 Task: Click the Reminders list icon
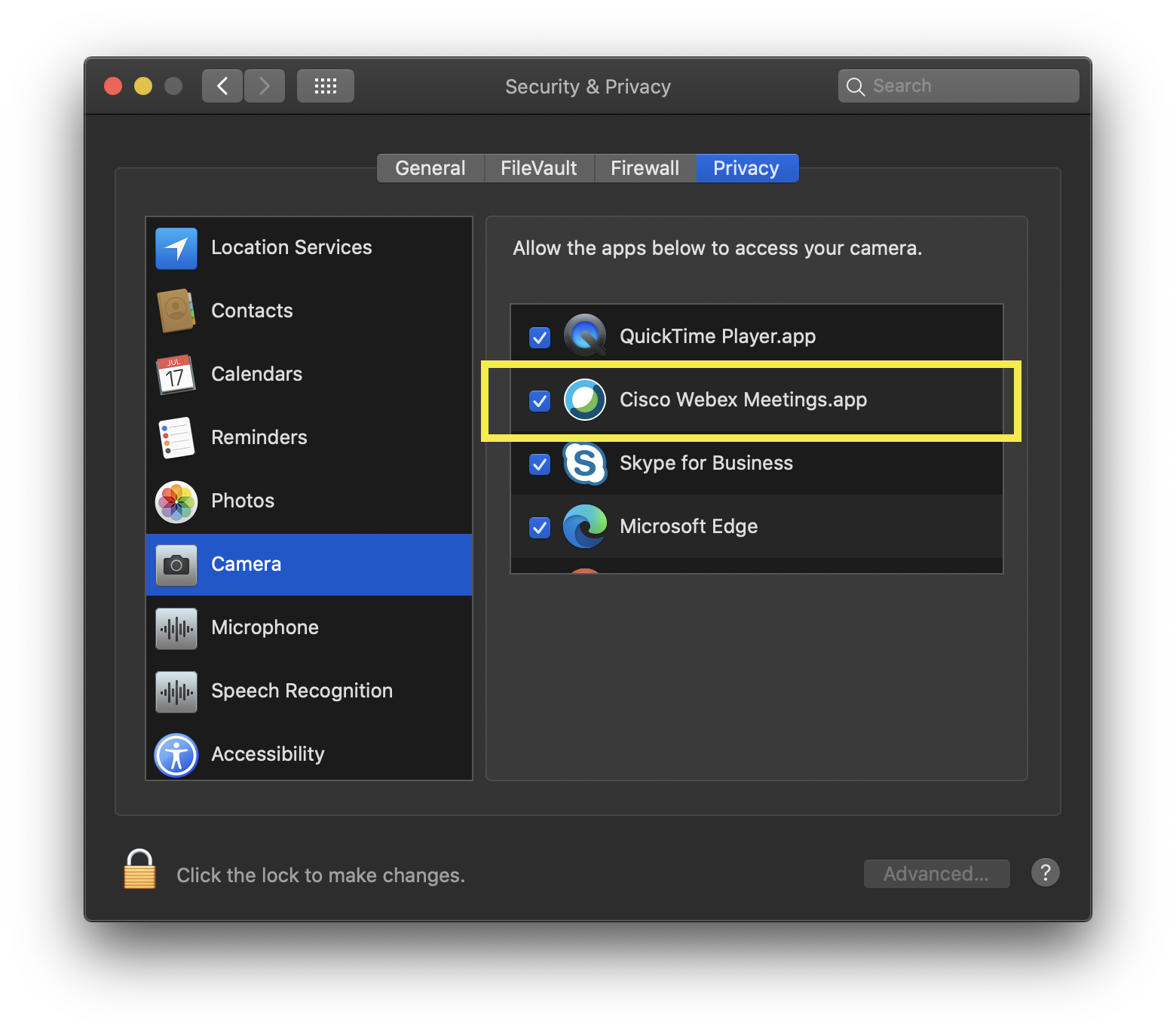[x=176, y=437]
